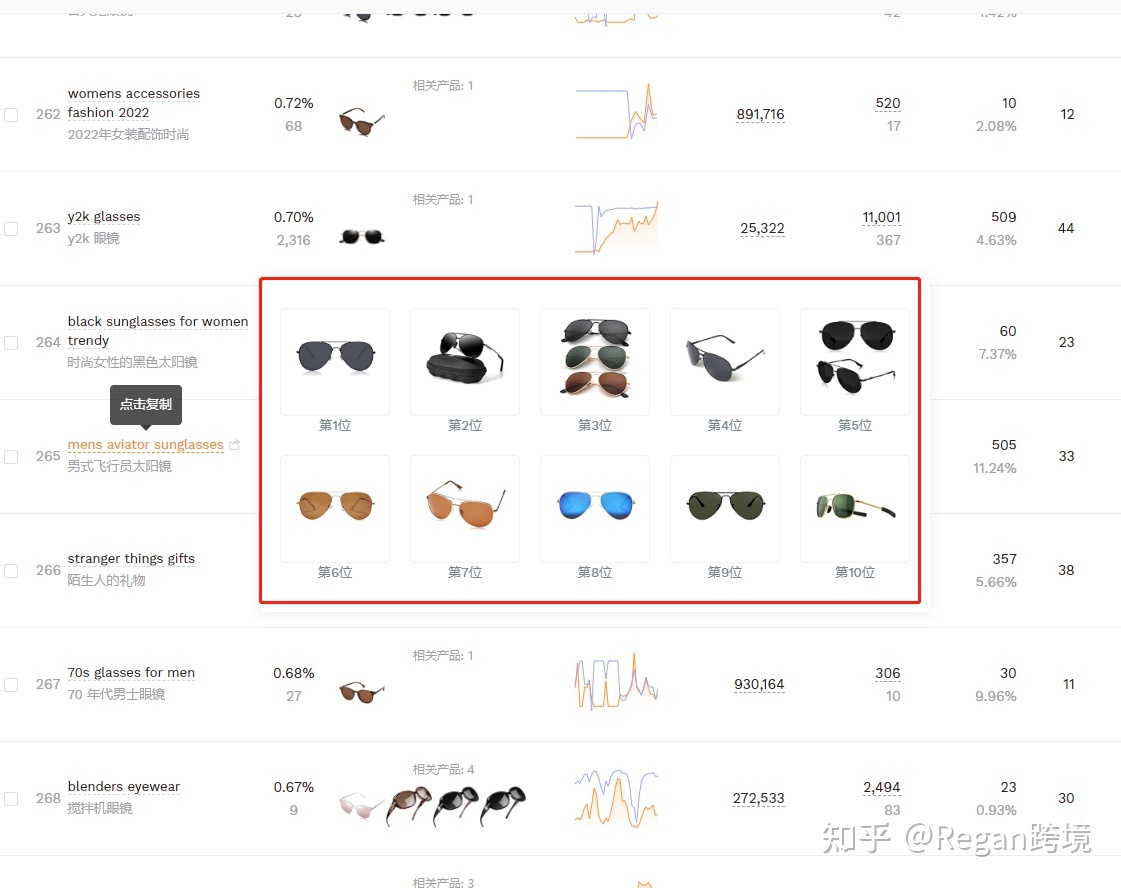Open the 第1位 ranked aviator thumbnail
Image resolution: width=1121 pixels, height=888 pixels.
click(x=335, y=362)
